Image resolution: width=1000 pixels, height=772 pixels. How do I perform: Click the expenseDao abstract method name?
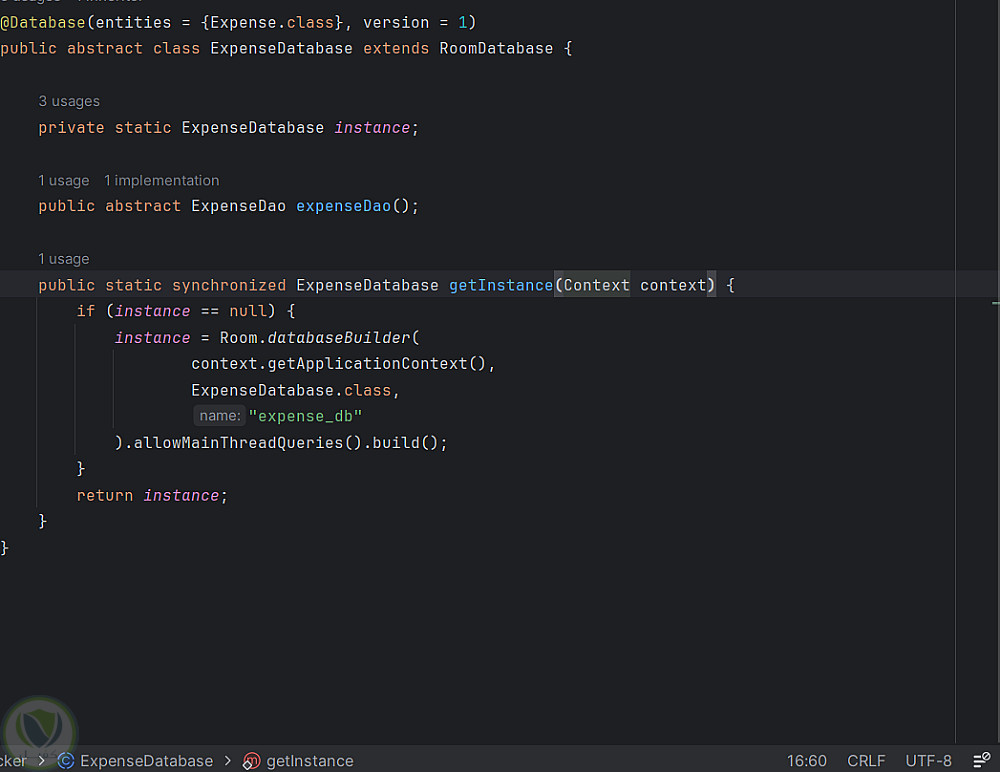(343, 206)
